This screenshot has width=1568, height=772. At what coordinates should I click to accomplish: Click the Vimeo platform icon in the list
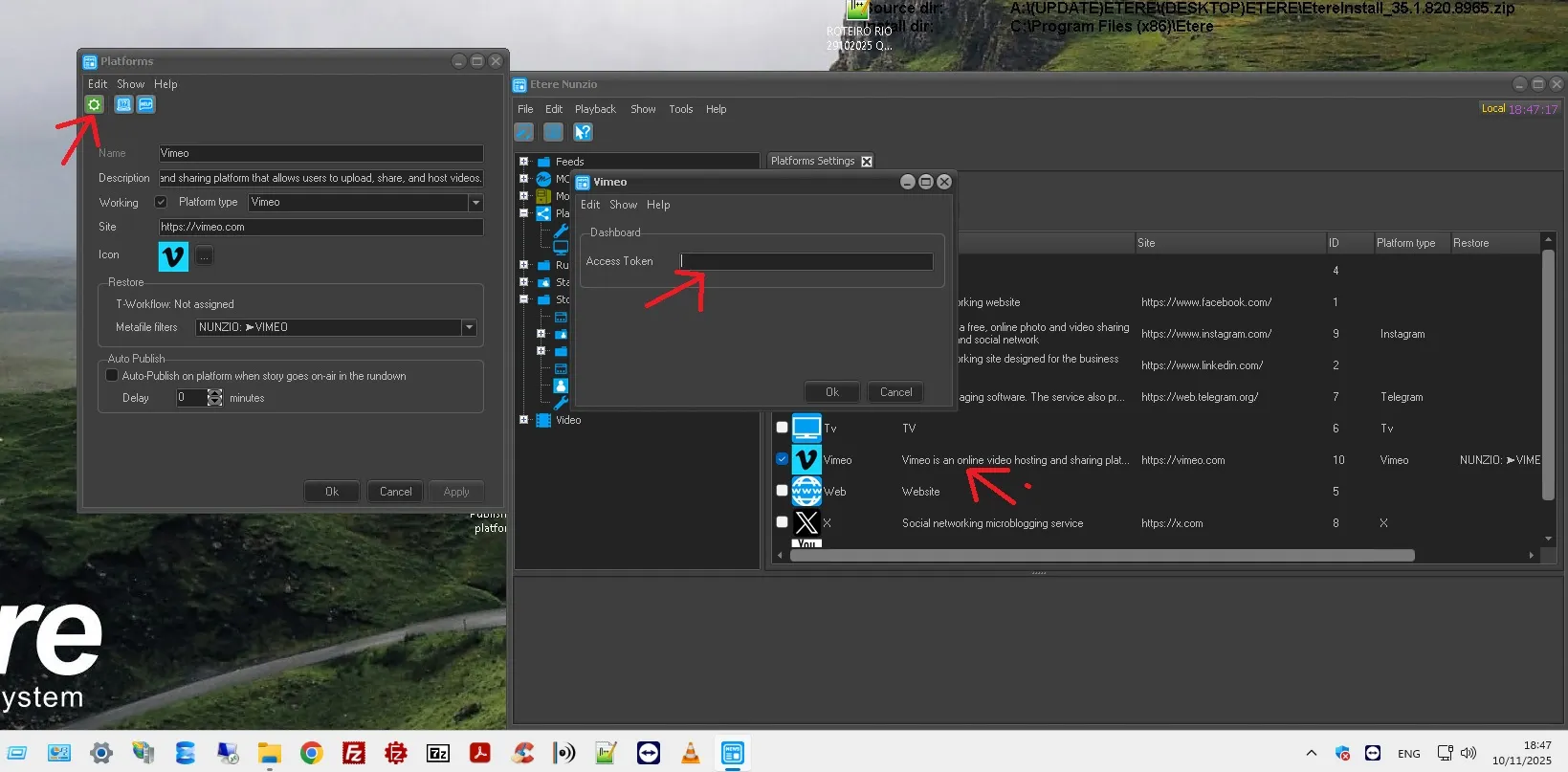pyautogui.click(x=806, y=460)
